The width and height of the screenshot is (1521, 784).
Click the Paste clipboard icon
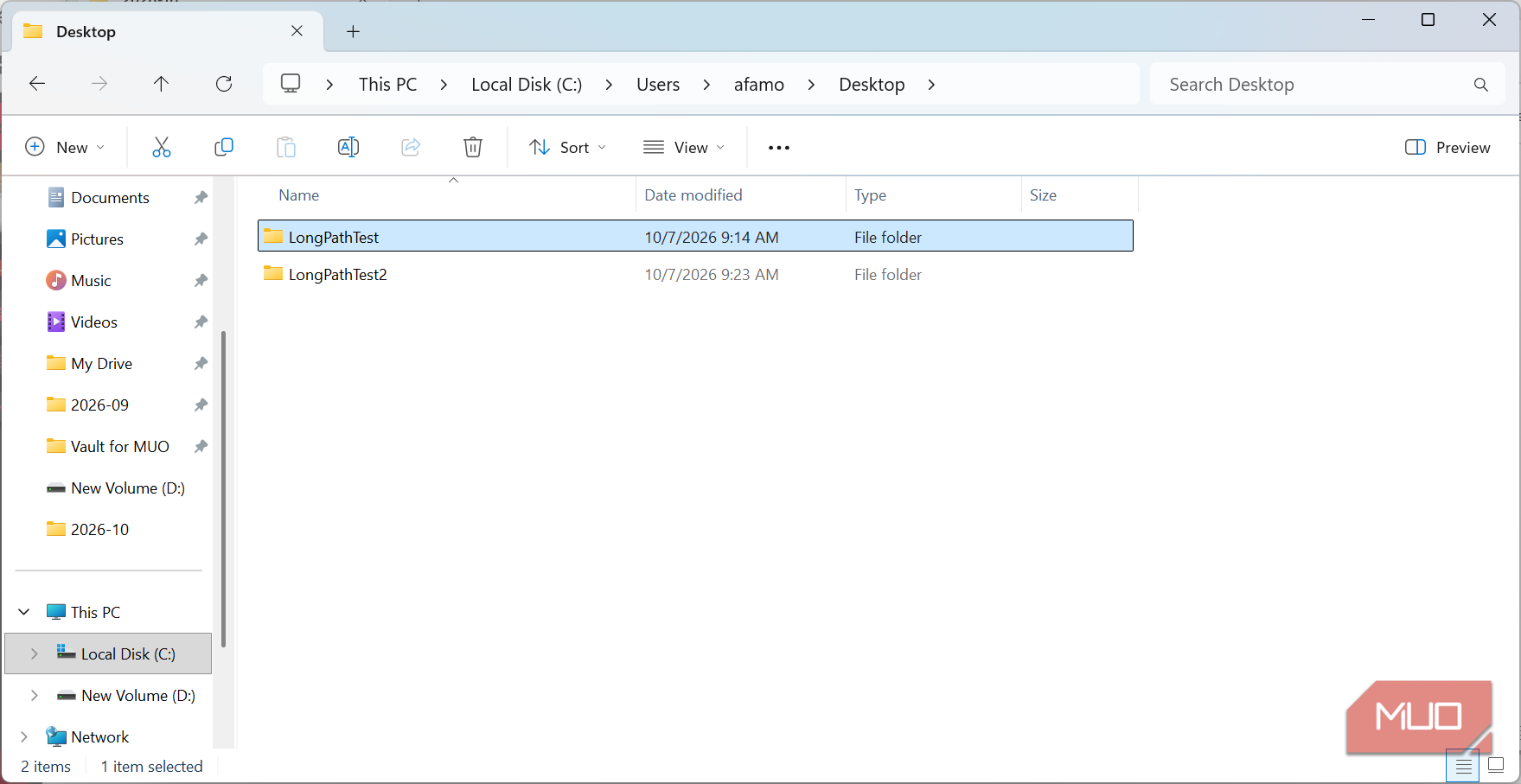pos(286,147)
